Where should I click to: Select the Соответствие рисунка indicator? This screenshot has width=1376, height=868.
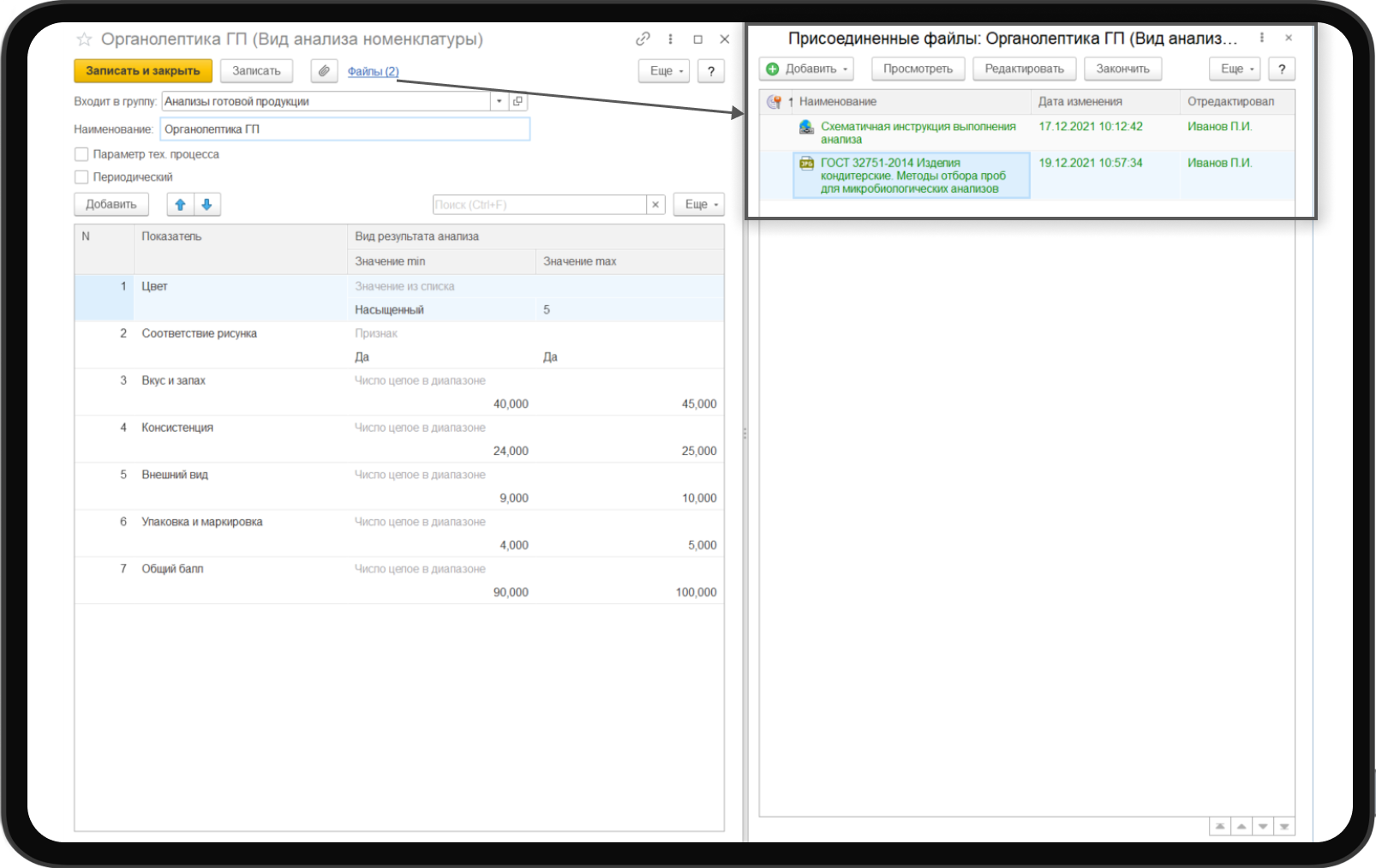[399, 345]
